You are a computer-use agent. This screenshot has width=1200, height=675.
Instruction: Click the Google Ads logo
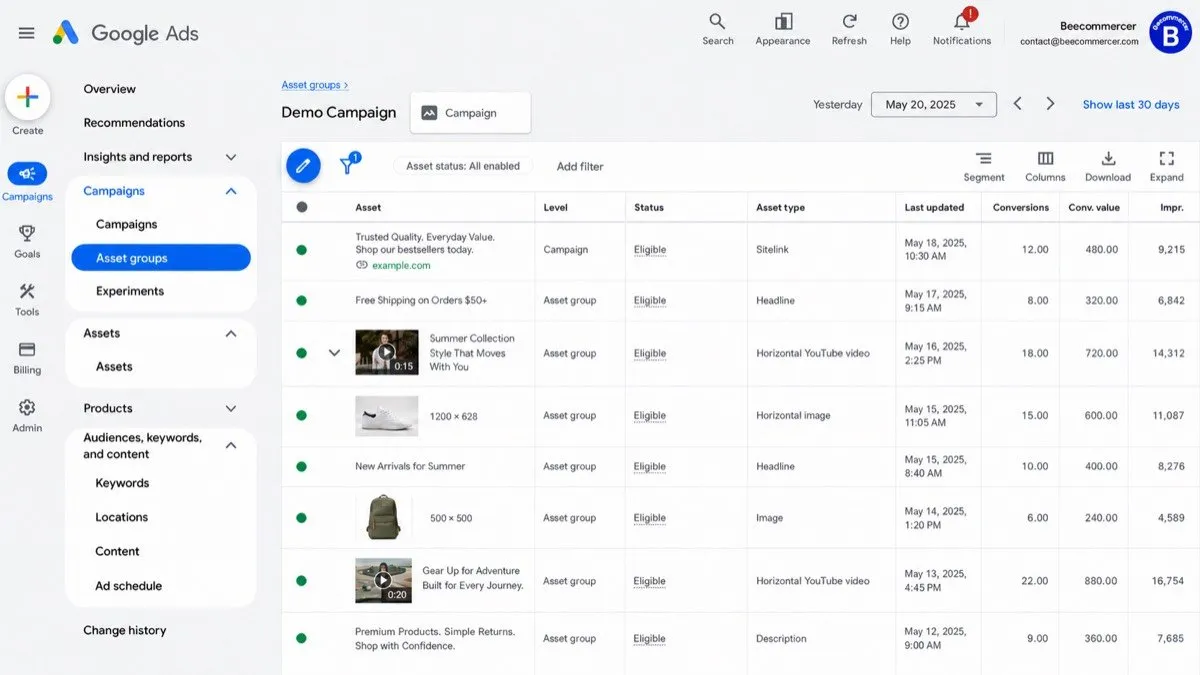126,33
